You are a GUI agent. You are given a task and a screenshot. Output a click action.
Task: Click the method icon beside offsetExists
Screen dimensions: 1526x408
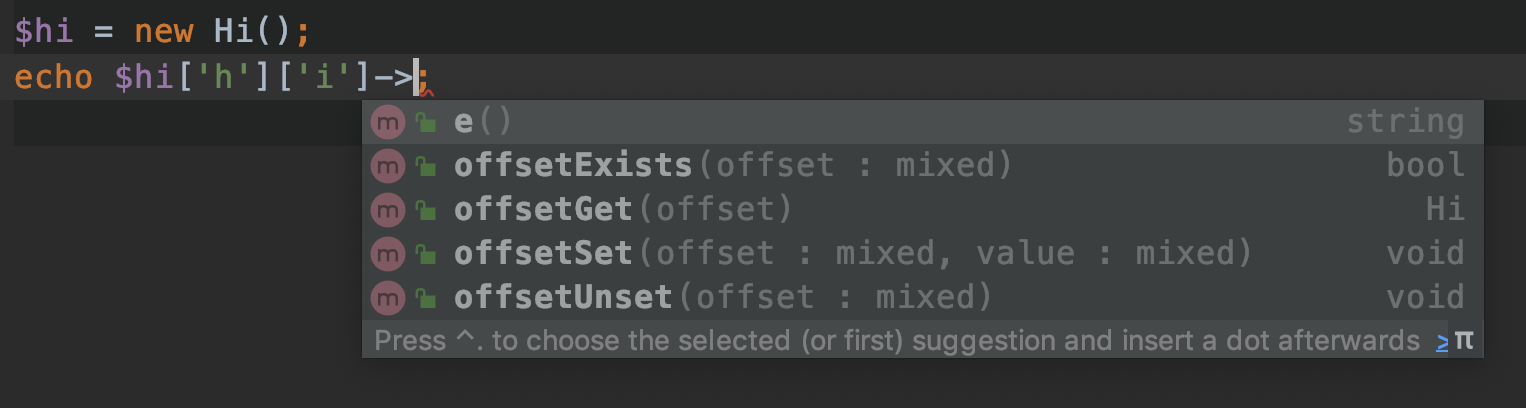coord(386,166)
